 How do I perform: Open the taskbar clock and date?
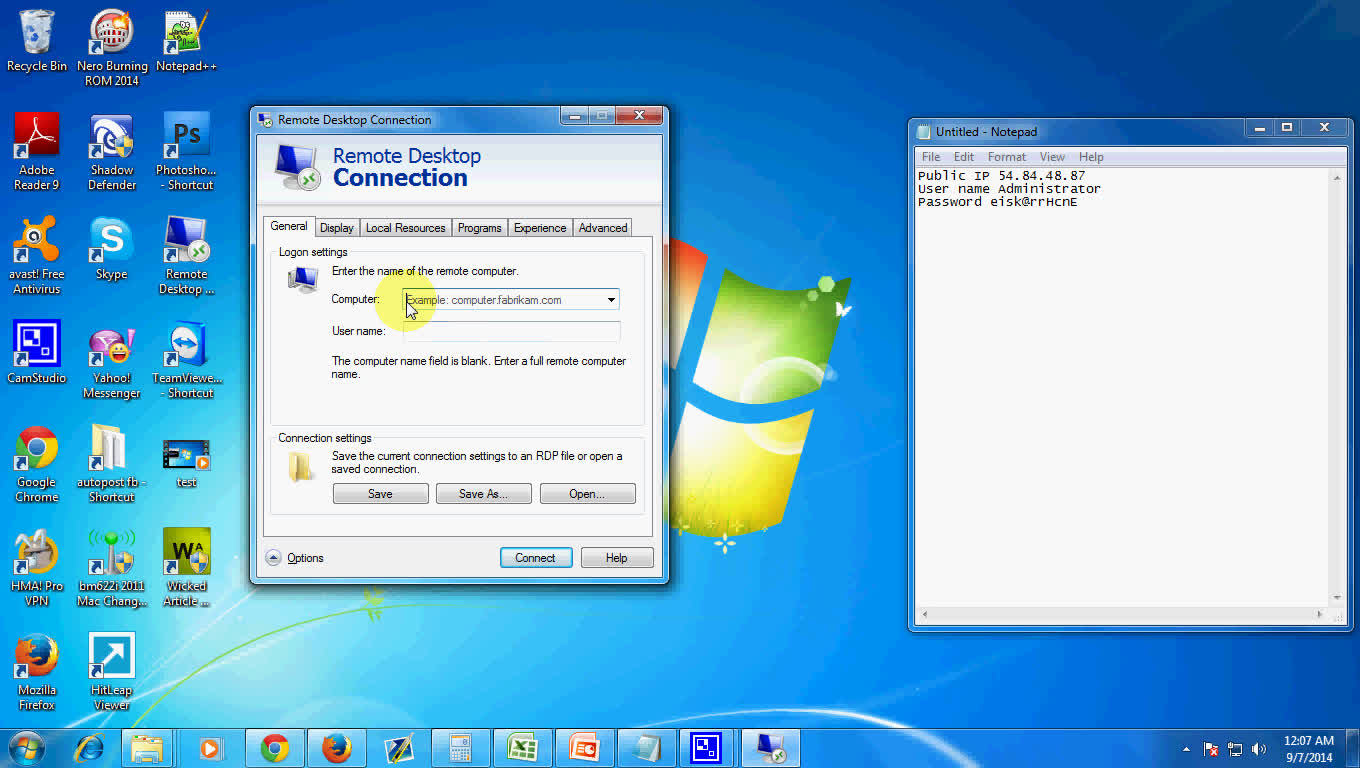click(1309, 749)
